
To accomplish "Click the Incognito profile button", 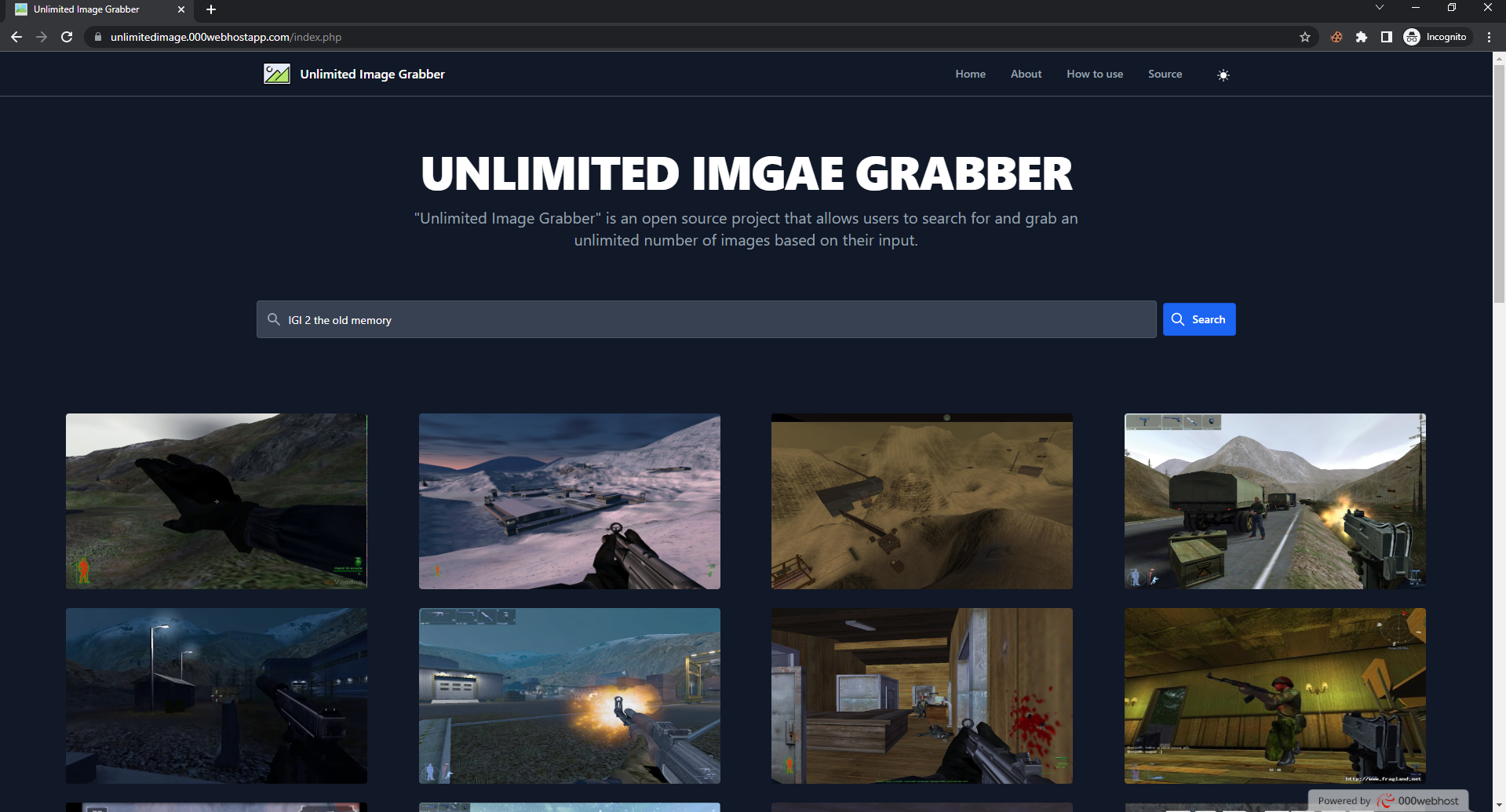I will 1435,37.
